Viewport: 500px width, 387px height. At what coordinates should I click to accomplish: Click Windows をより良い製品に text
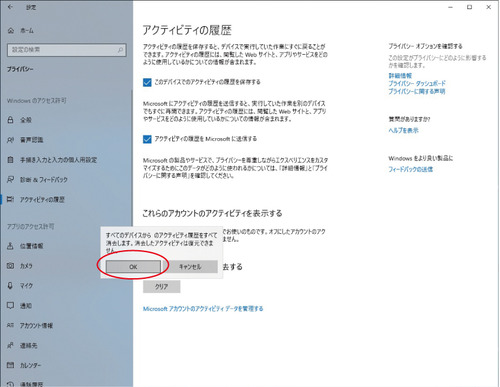pos(421,158)
